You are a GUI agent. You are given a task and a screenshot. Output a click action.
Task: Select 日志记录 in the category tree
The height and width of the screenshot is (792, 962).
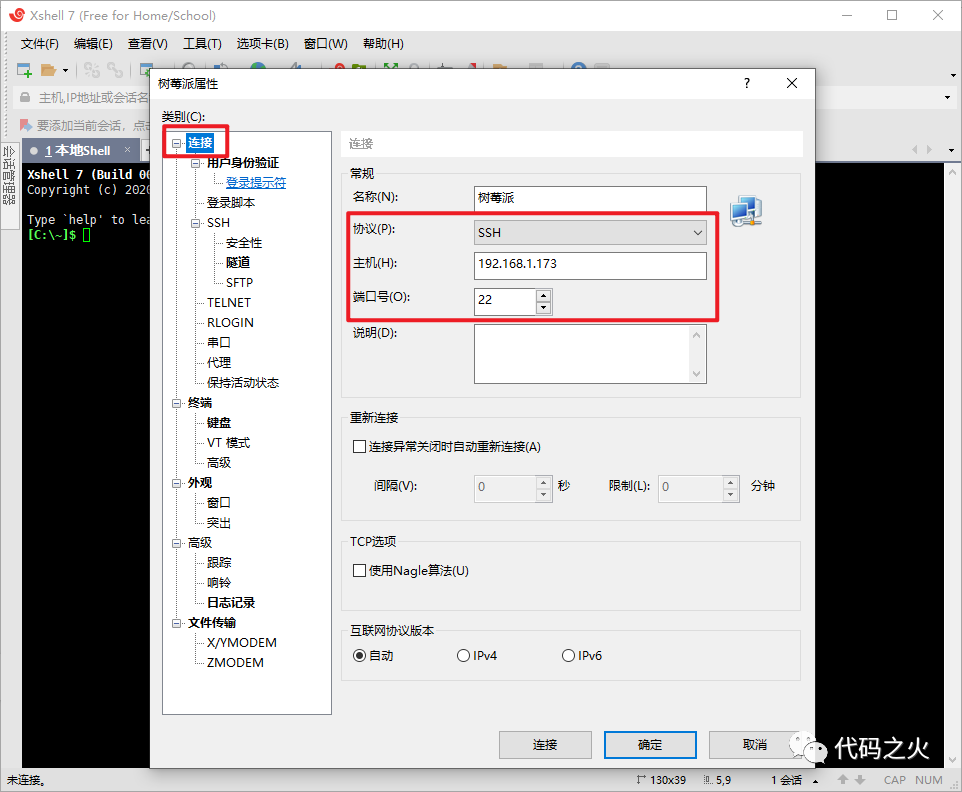(x=231, y=602)
